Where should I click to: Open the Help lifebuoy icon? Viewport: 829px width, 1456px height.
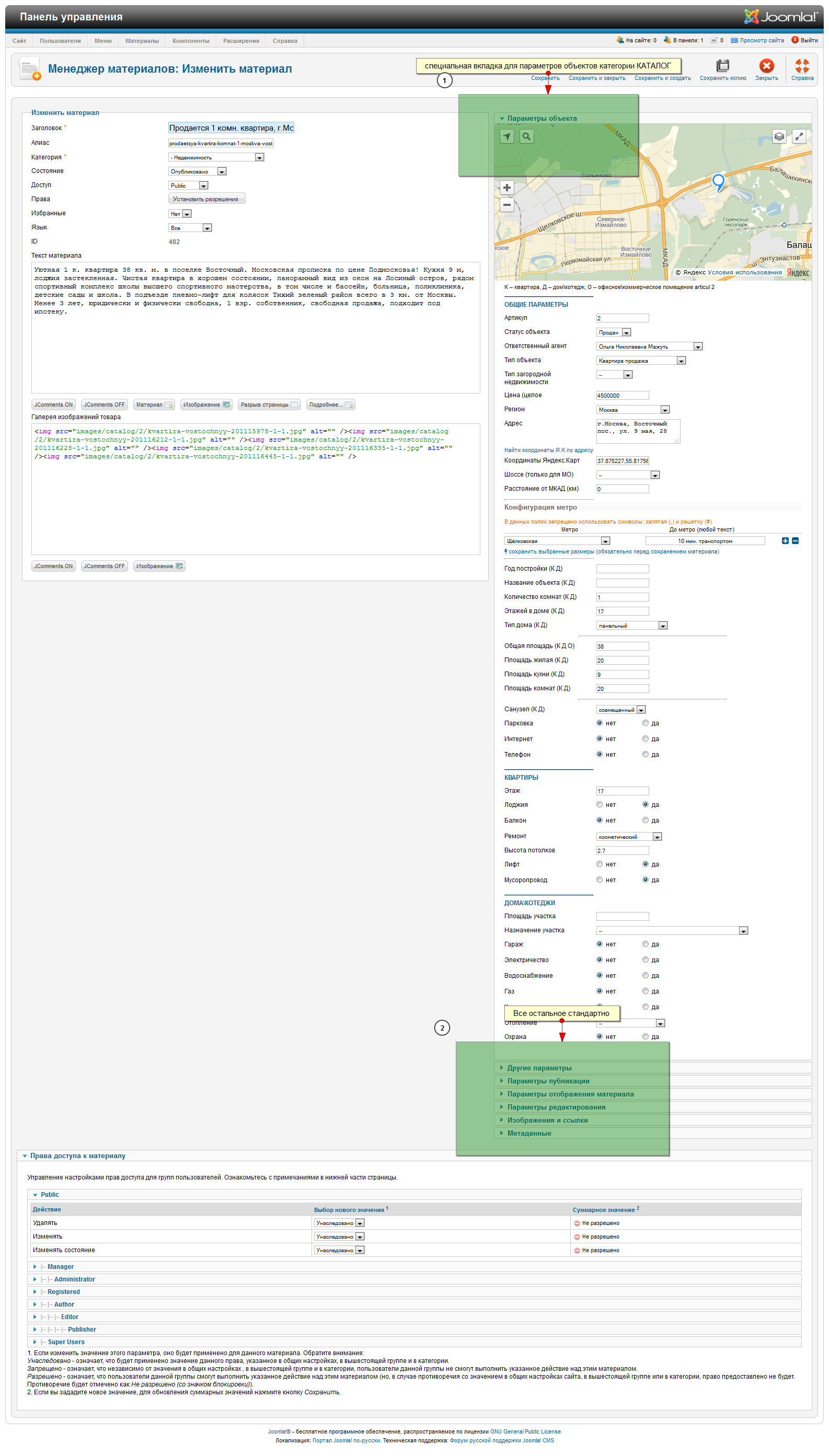click(802, 65)
